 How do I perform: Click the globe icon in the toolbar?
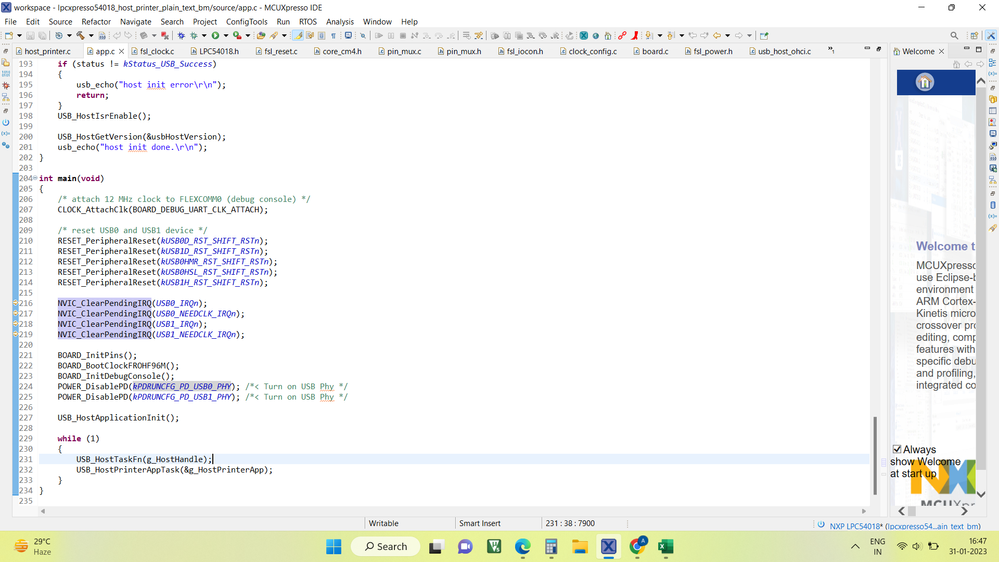[596, 36]
